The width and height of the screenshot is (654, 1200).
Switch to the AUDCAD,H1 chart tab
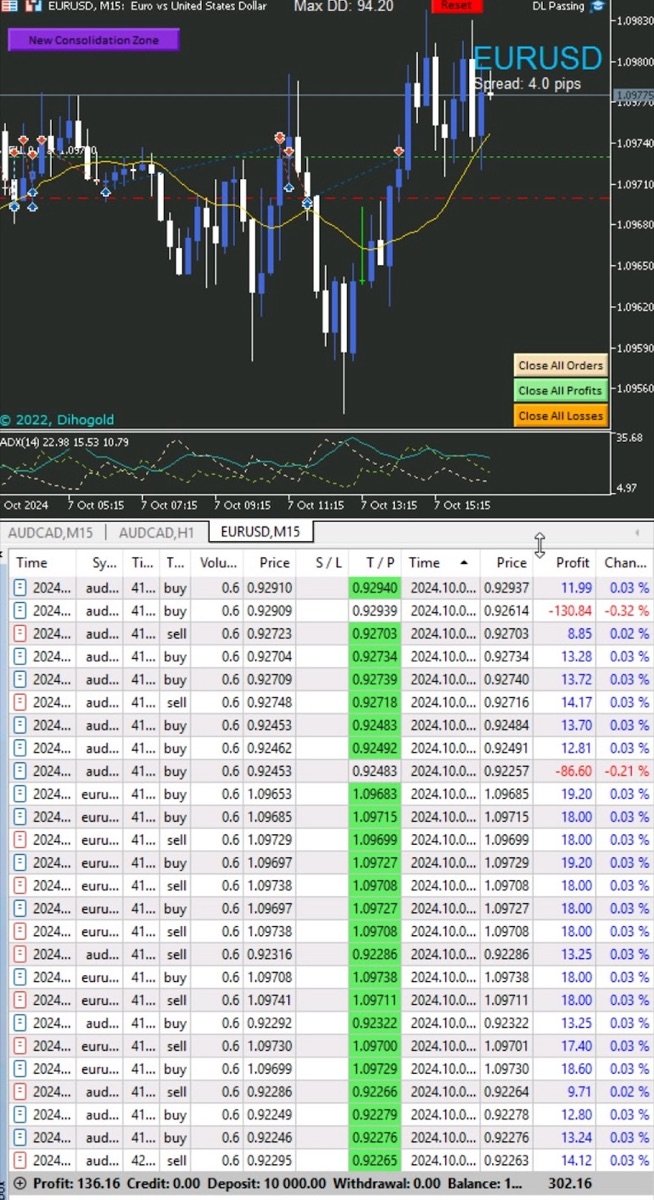[156, 532]
